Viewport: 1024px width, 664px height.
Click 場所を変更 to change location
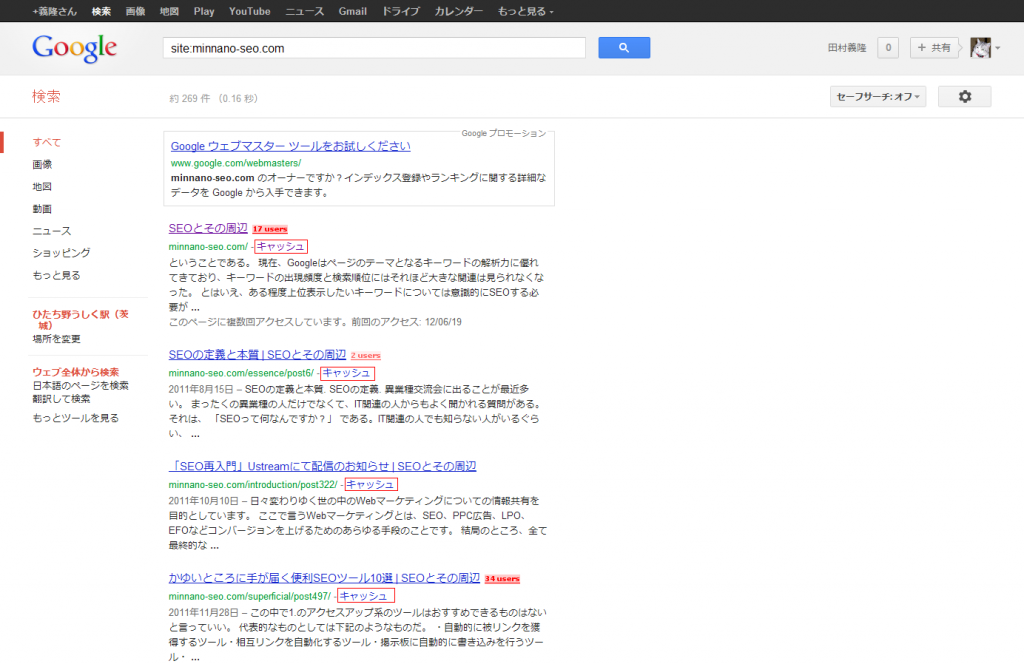(56, 339)
